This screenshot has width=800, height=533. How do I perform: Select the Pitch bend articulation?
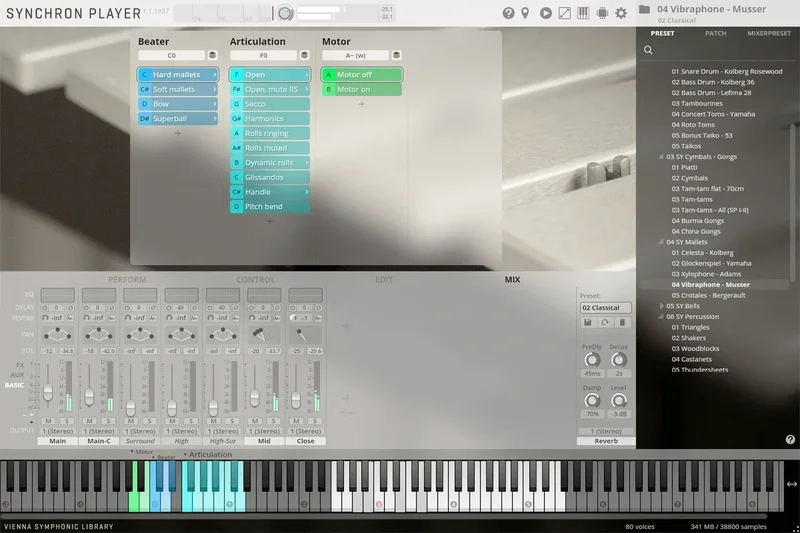(269, 207)
